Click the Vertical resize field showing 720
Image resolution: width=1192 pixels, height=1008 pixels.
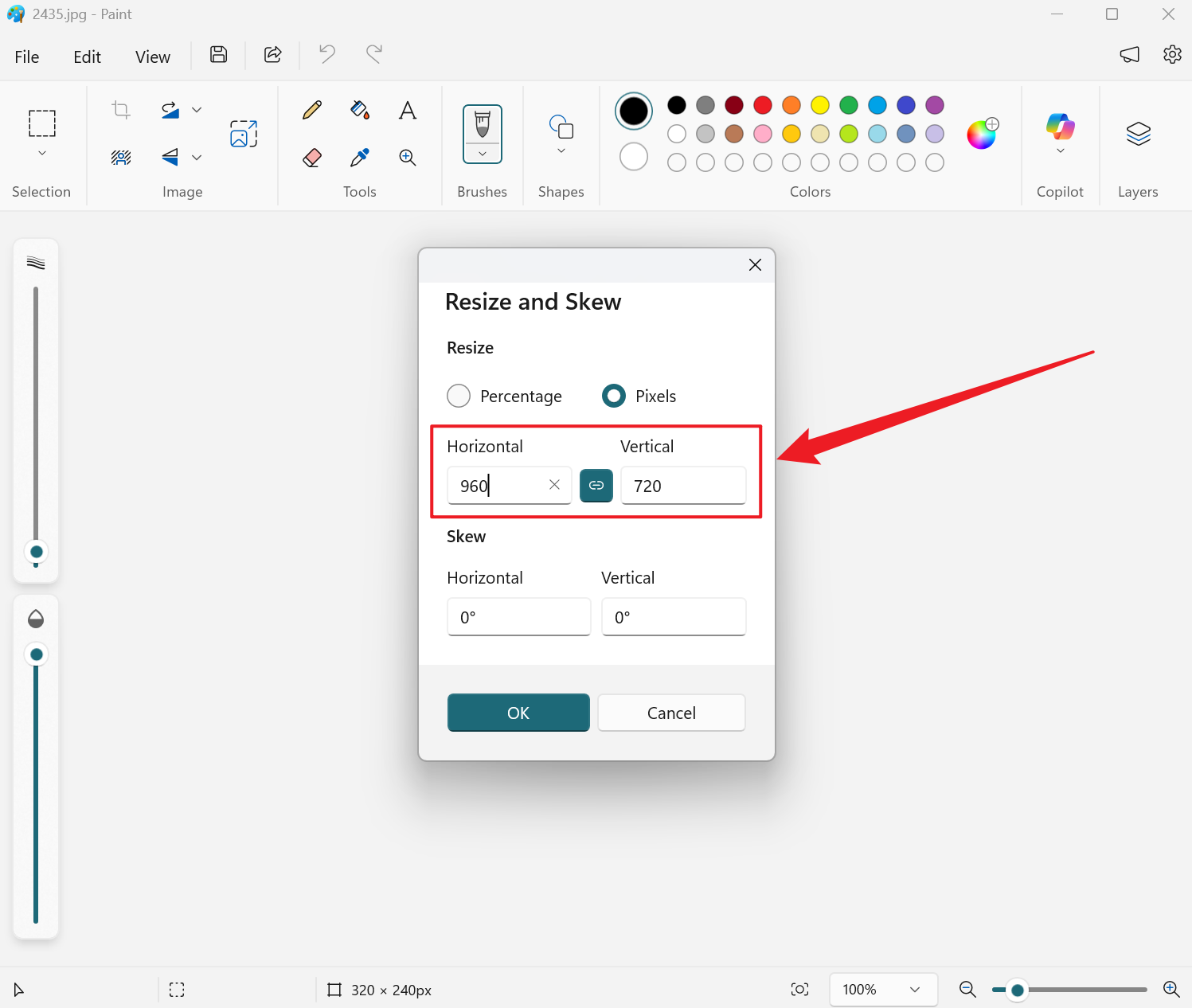click(x=683, y=486)
